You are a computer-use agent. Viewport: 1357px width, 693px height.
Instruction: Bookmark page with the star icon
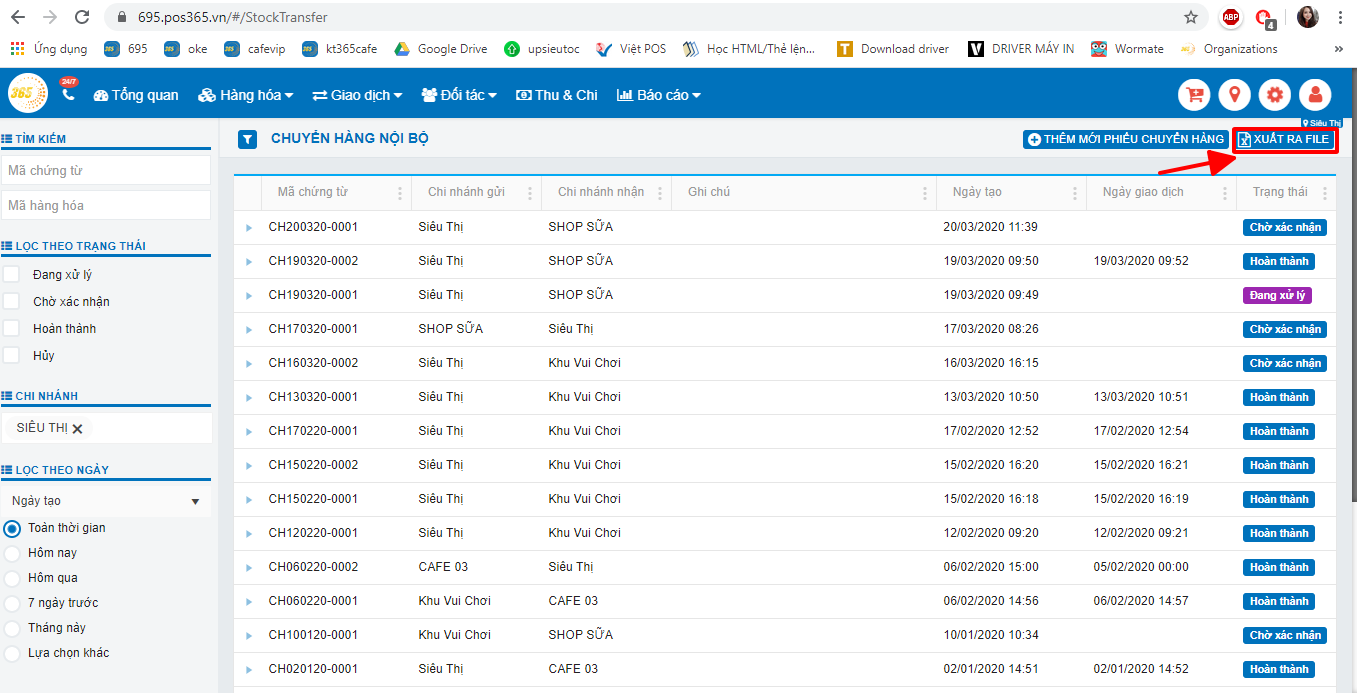coord(1191,17)
